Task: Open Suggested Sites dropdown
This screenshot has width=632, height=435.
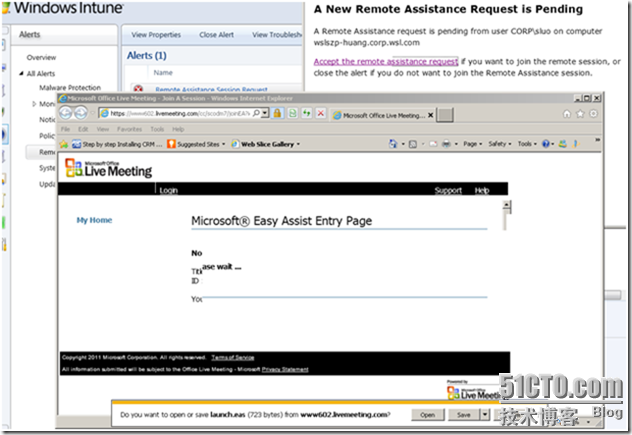Action: click(196, 144)
